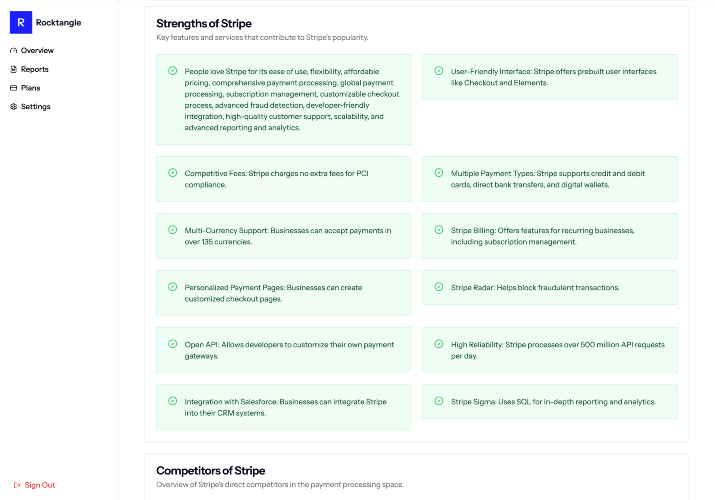This screenshot has width=715, height=500.
Task: Click the check icon beside Stripe Radar
Action: coord(439,287)
